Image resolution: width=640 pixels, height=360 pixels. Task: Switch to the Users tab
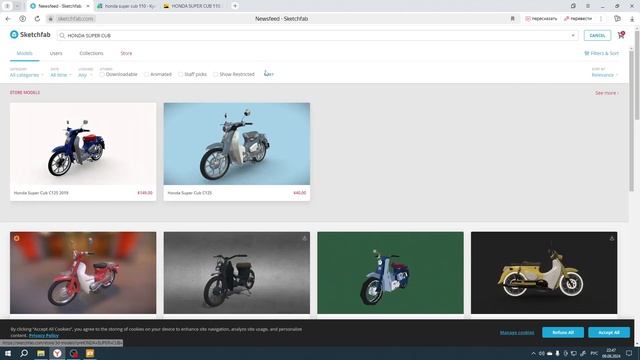click(x=56, y=53)
